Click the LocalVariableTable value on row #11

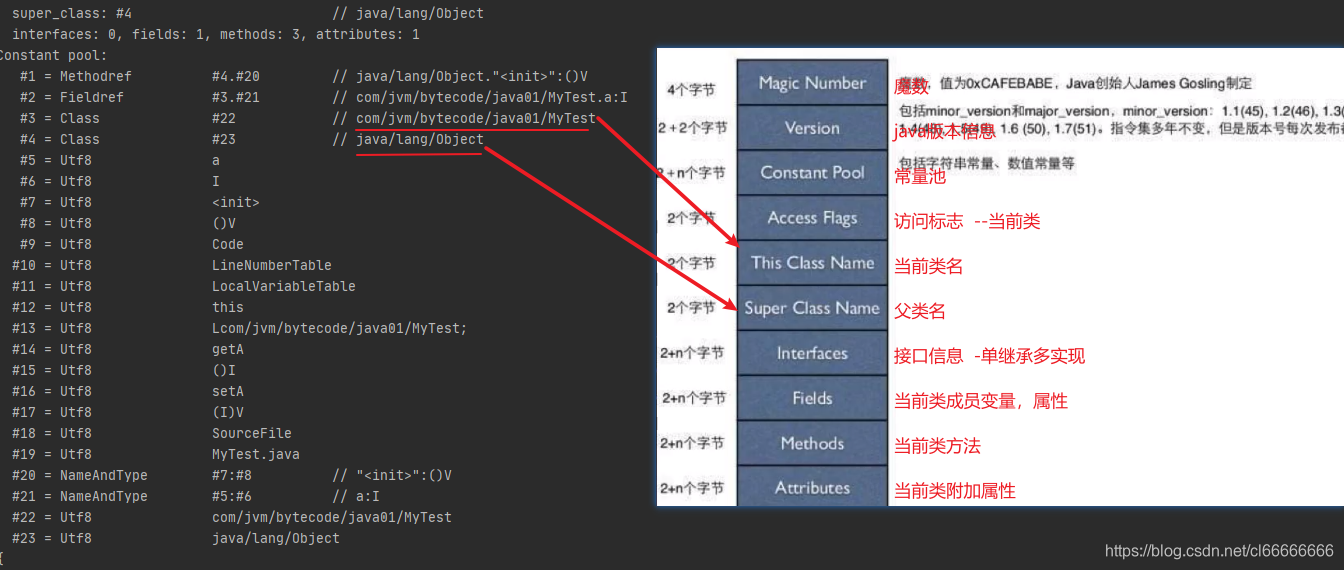[284, 286]
